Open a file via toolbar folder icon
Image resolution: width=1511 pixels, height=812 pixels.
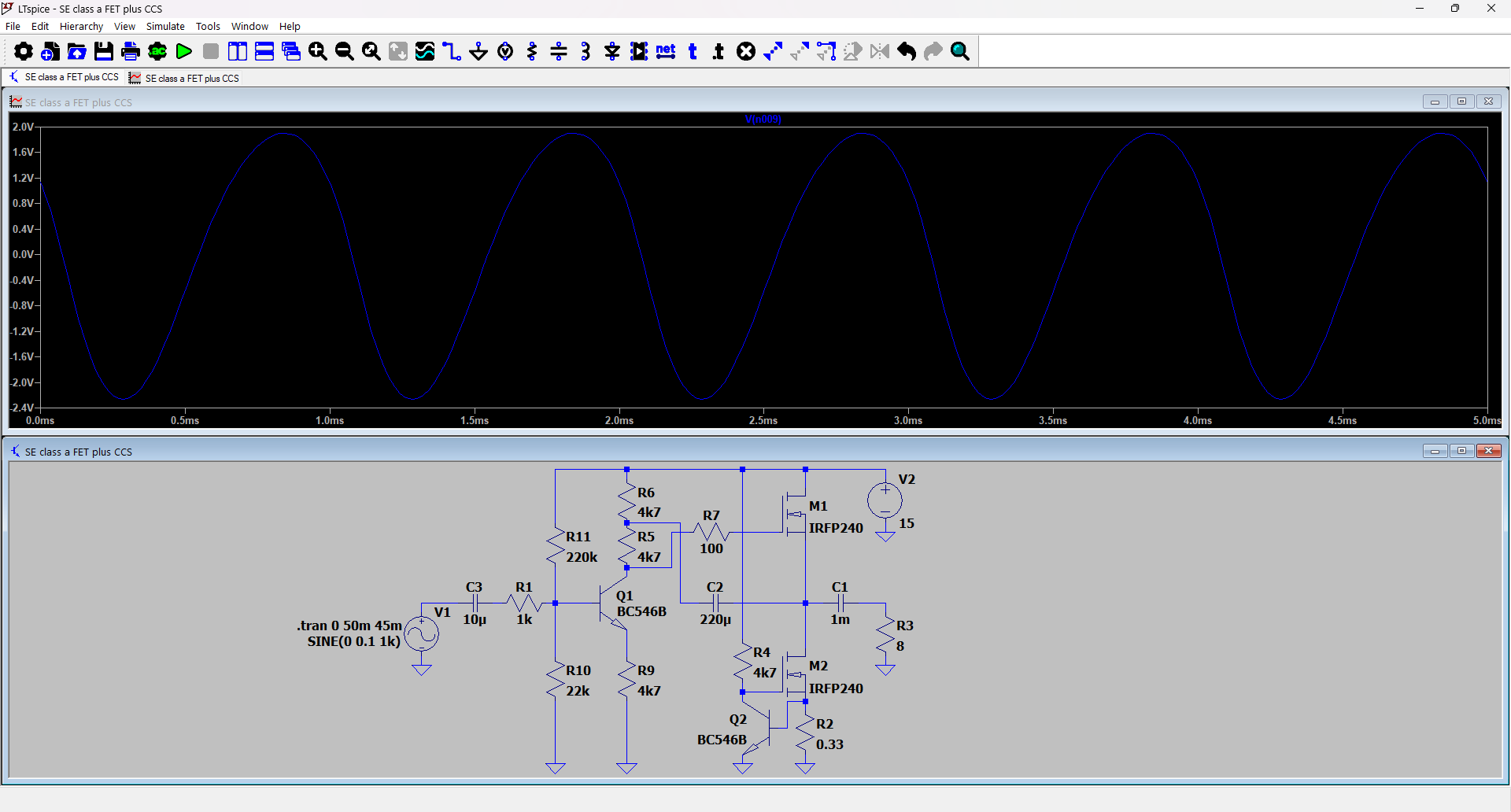77,52
